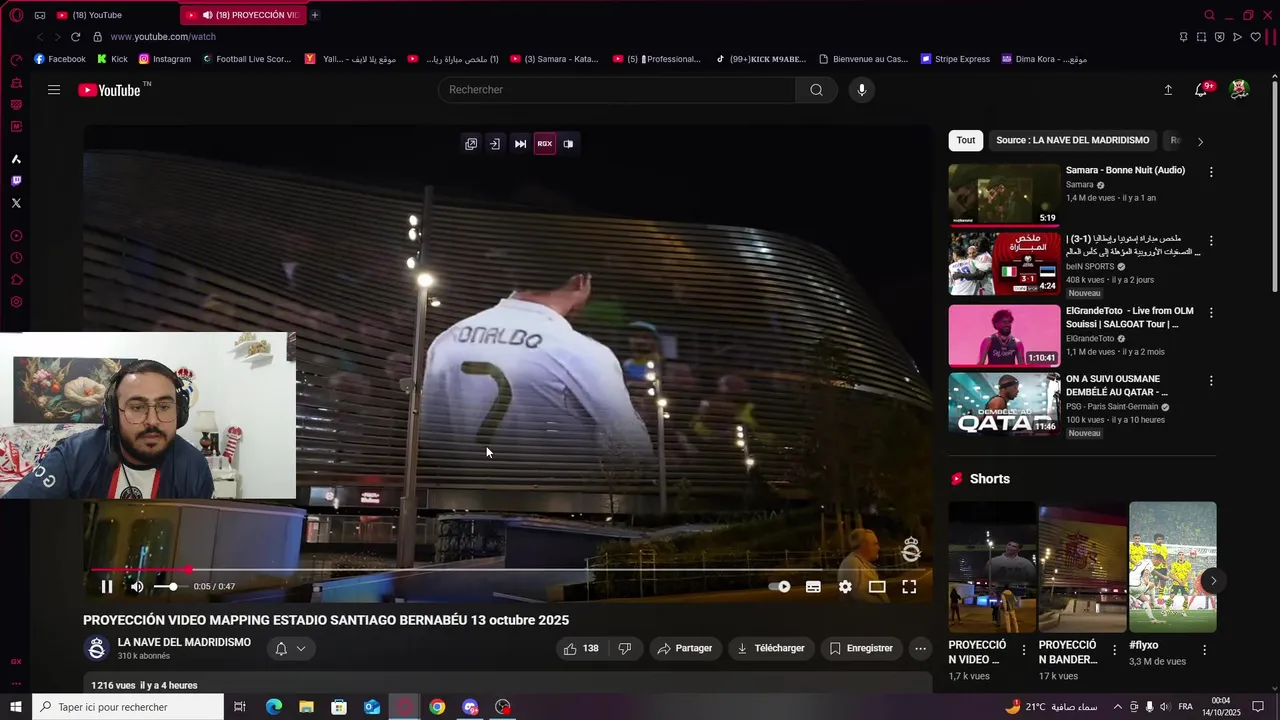This screenshot has height=720, width=1280.
Task: Mute the video volume speaker
Action: [137, 587]
